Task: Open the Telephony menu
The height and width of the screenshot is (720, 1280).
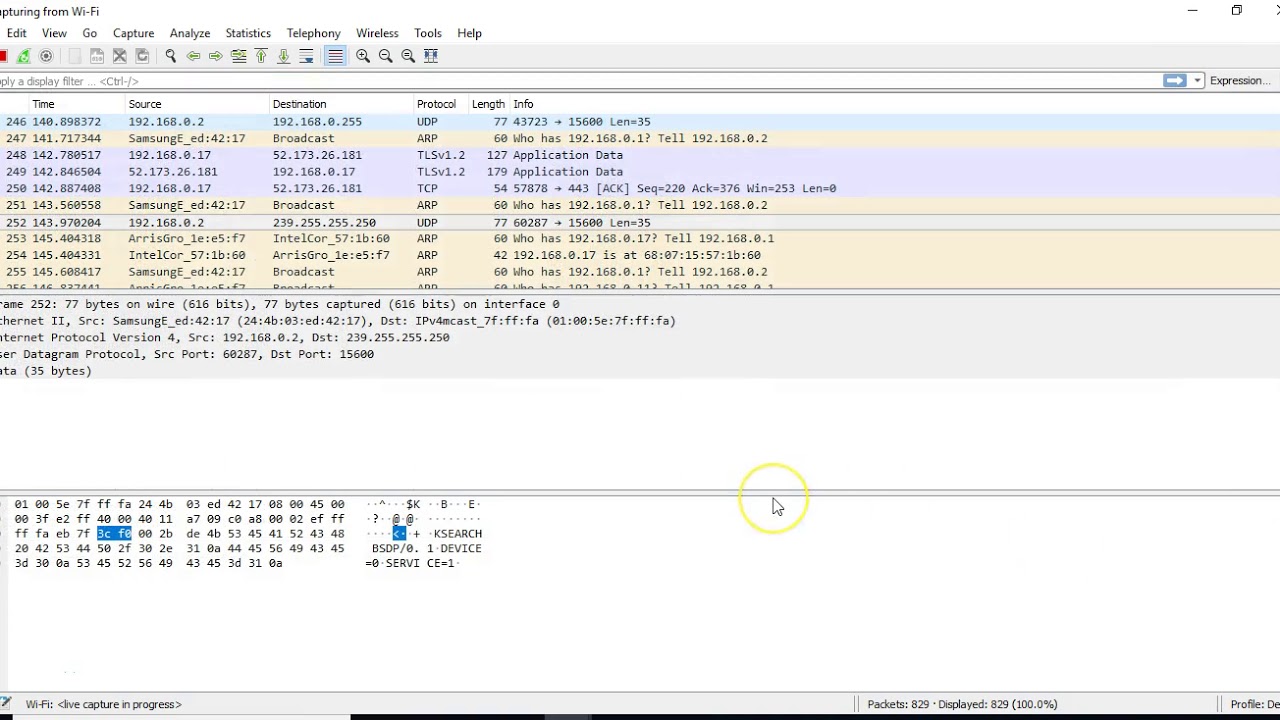Action: (x=313, y=33)
